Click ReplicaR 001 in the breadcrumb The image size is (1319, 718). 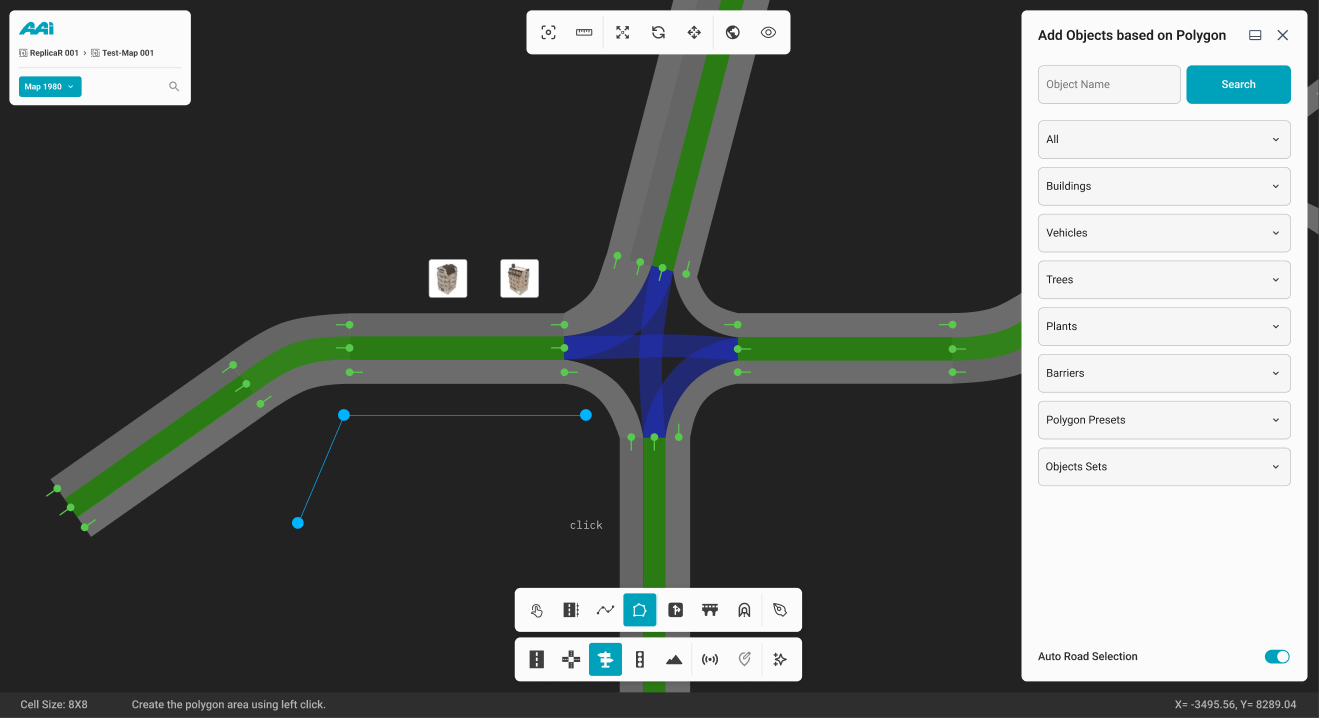pos(53,53)
